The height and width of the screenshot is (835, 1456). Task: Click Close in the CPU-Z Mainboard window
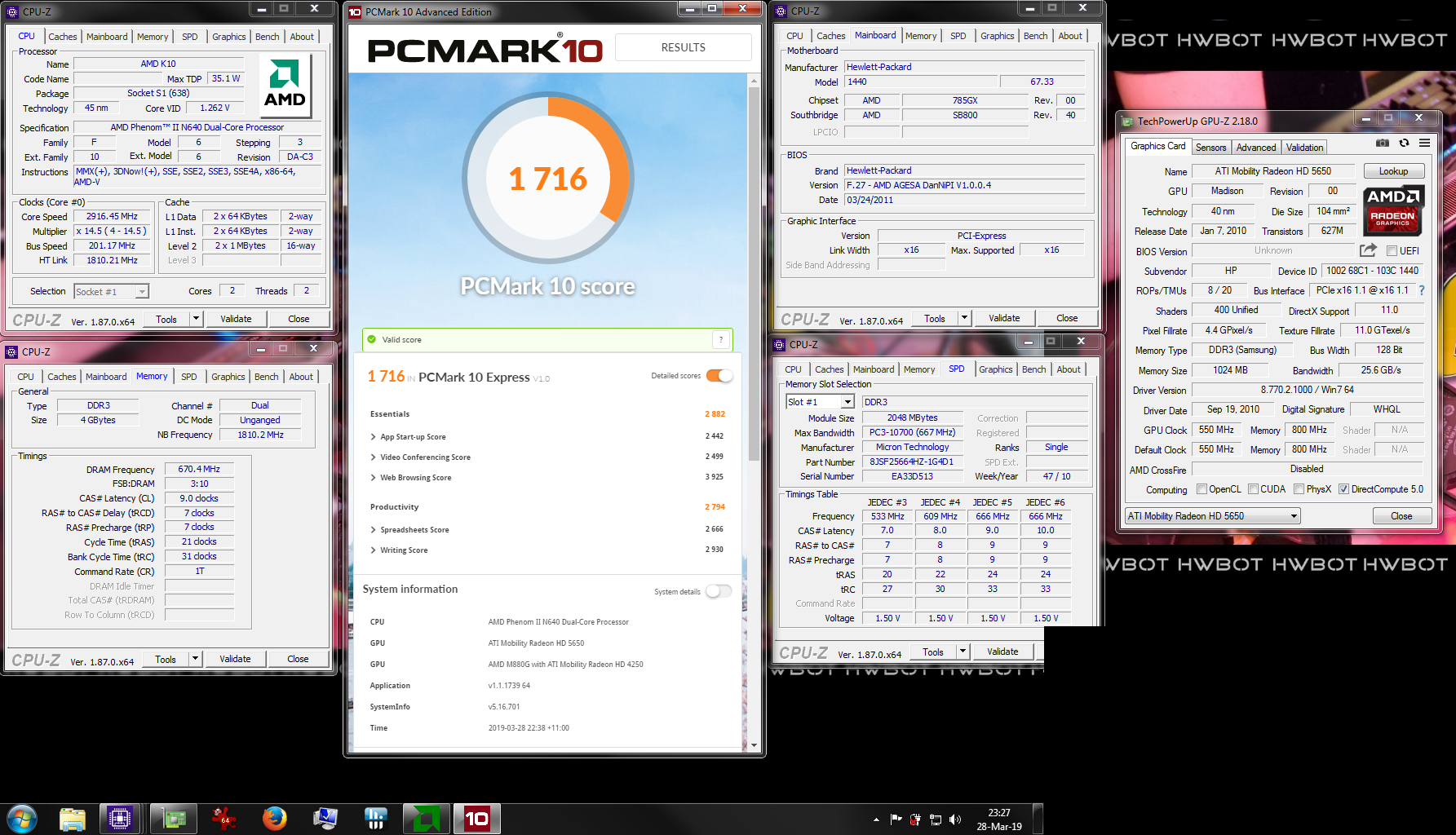point(1066,318)
